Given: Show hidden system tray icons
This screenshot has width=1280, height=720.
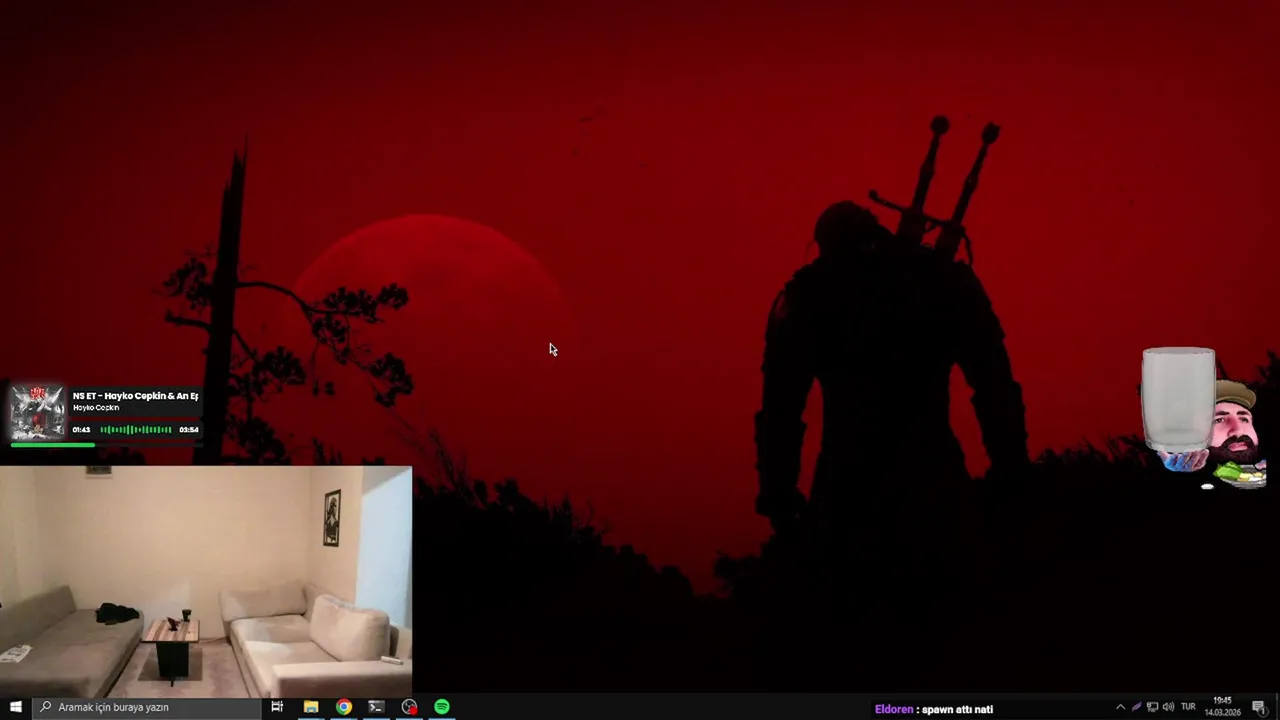Looking at the screenshot, I should pos(1120,707).
